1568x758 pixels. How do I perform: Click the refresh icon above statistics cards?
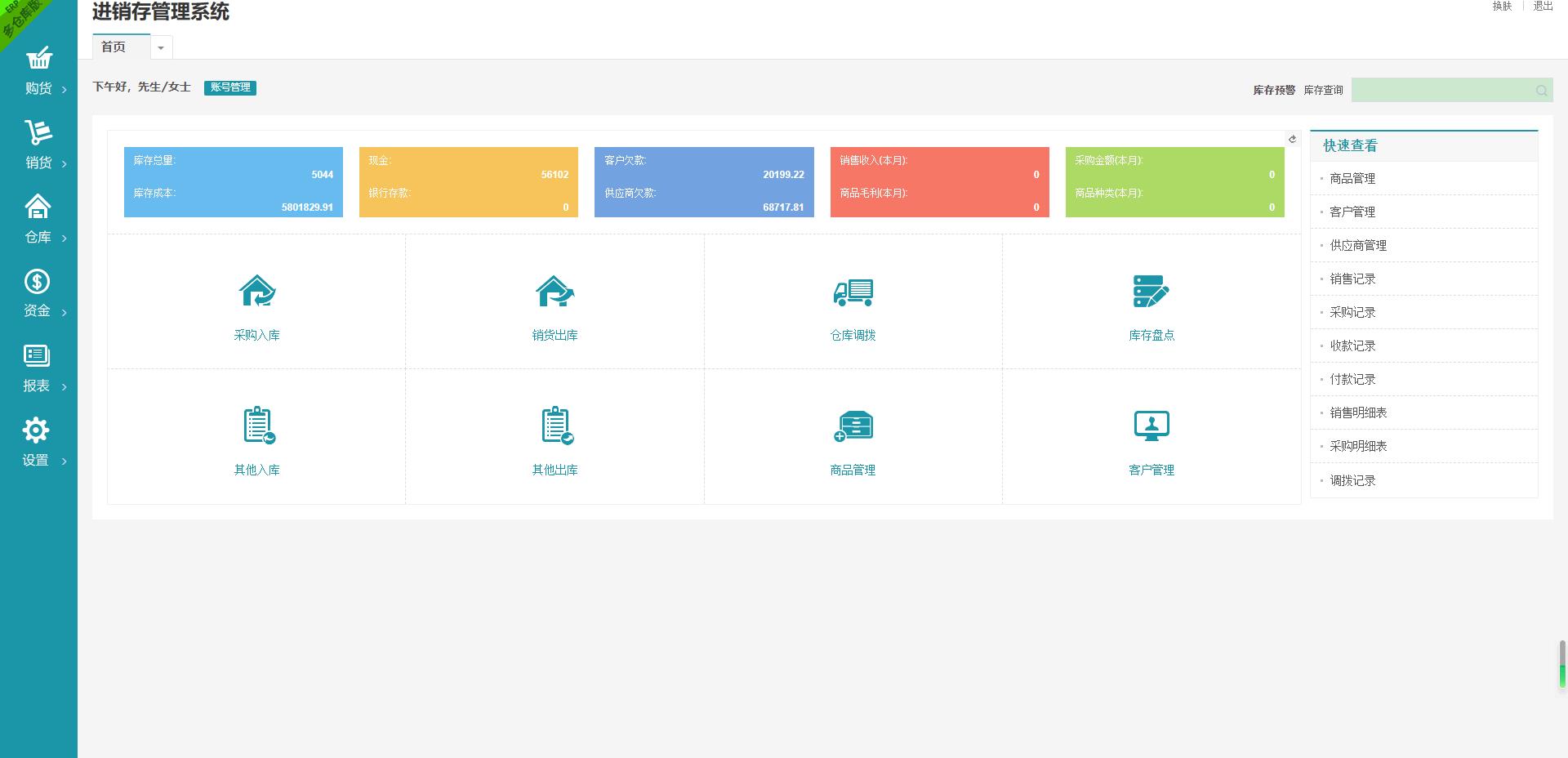pyautogui.click(x=1292, y=139)
